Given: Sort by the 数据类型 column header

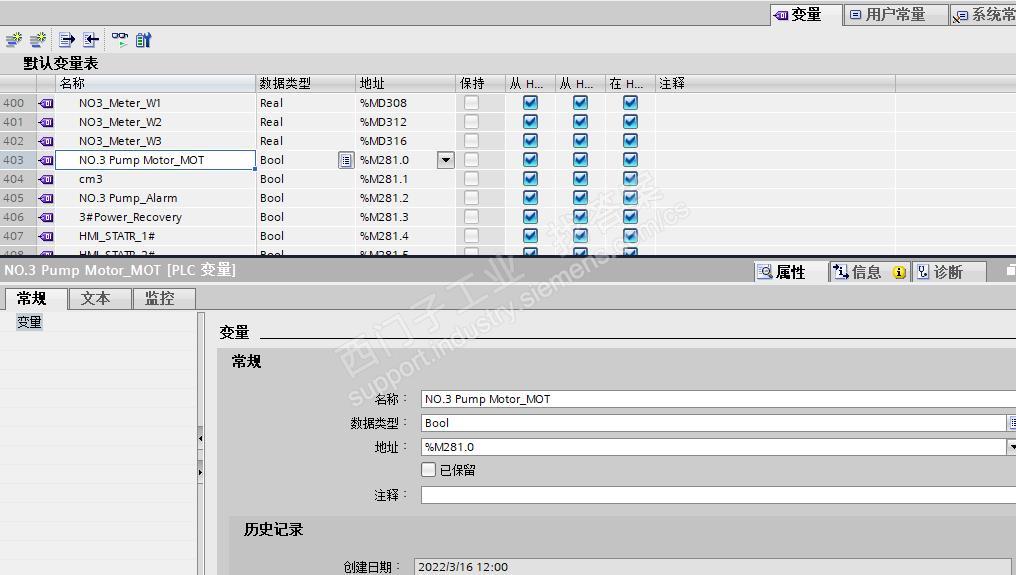Looking at the screenshot, I should (x=305, y=84).
